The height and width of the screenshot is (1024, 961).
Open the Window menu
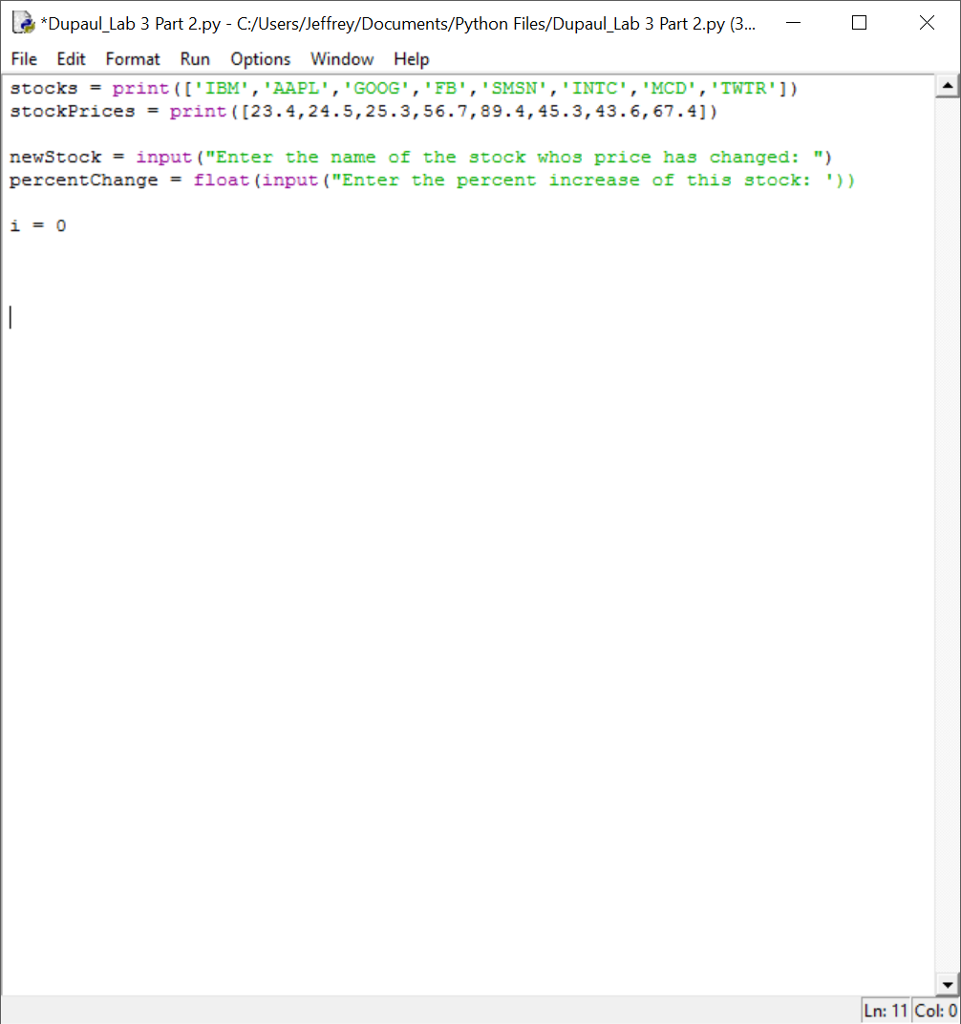(342, 59)
